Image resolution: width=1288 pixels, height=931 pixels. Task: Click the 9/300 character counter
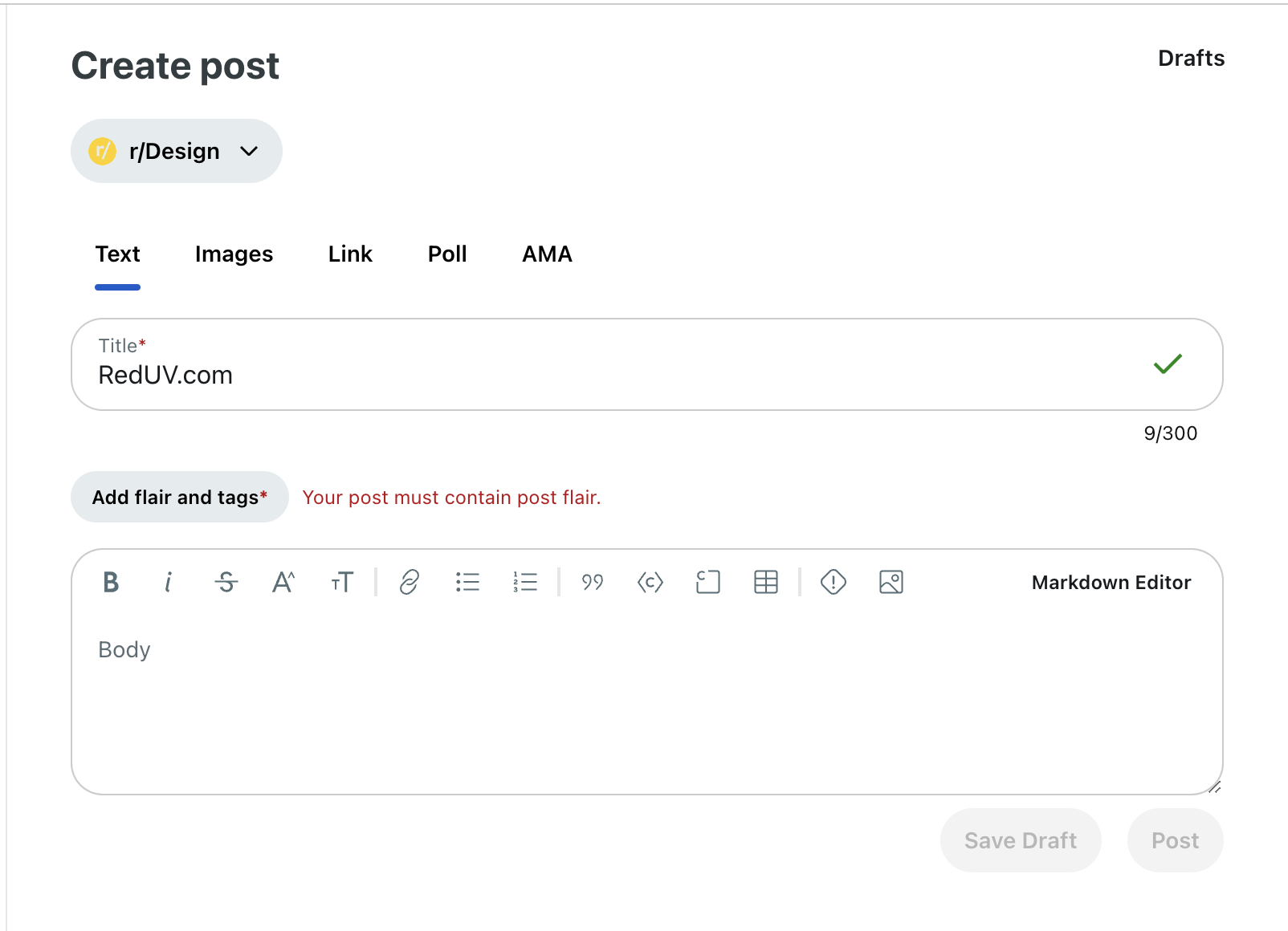(x=1170, y=433)
